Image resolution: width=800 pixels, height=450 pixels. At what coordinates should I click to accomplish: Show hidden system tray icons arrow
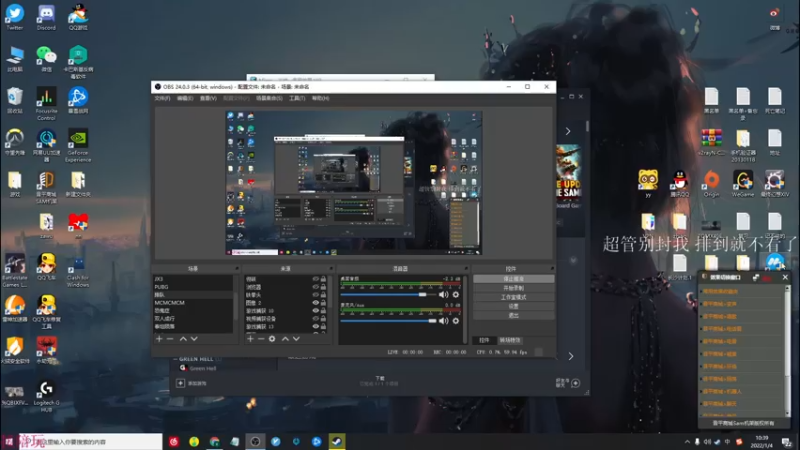coord(687,442)
